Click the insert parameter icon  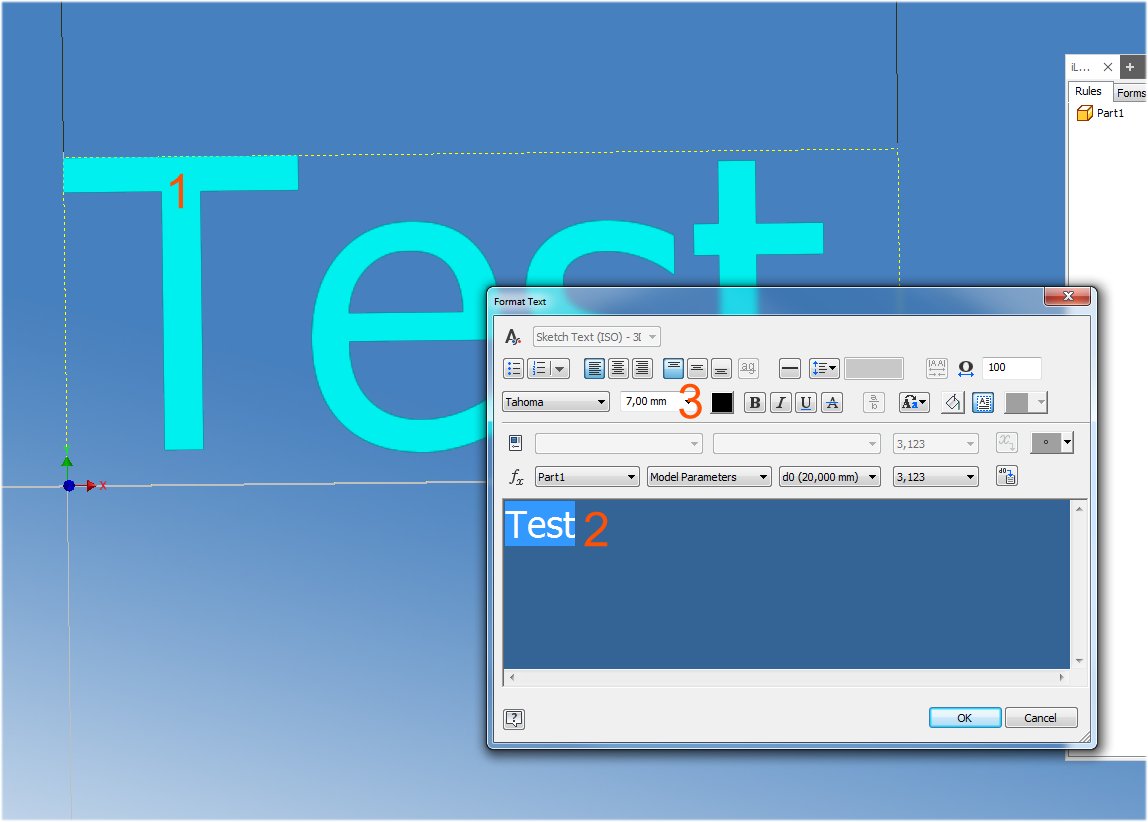click(1007, 476)
